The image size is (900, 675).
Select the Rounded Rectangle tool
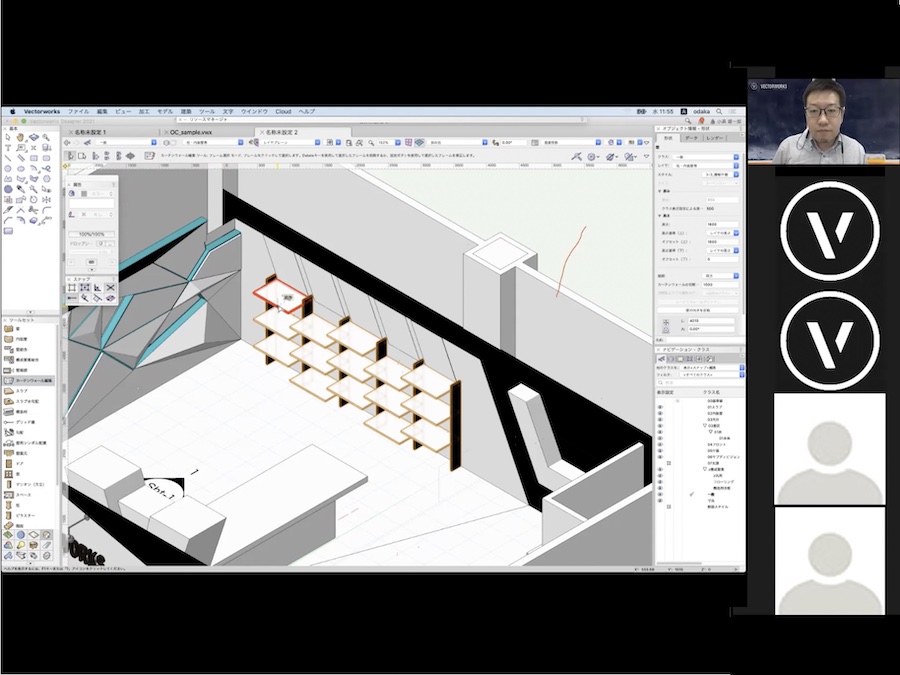pos(46,158)
